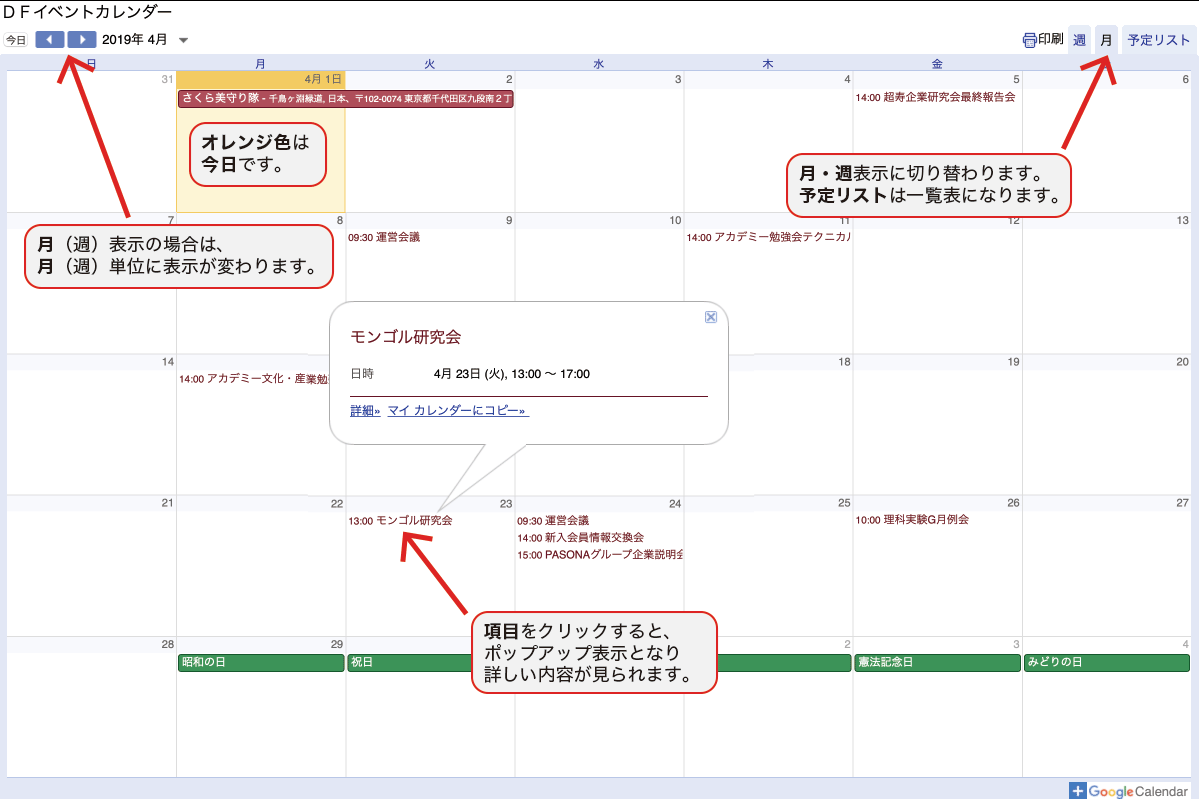Click the 憲法記念日 holiday bar
The height and width of the screenshot is (799, 1199).
coord(937,662)
